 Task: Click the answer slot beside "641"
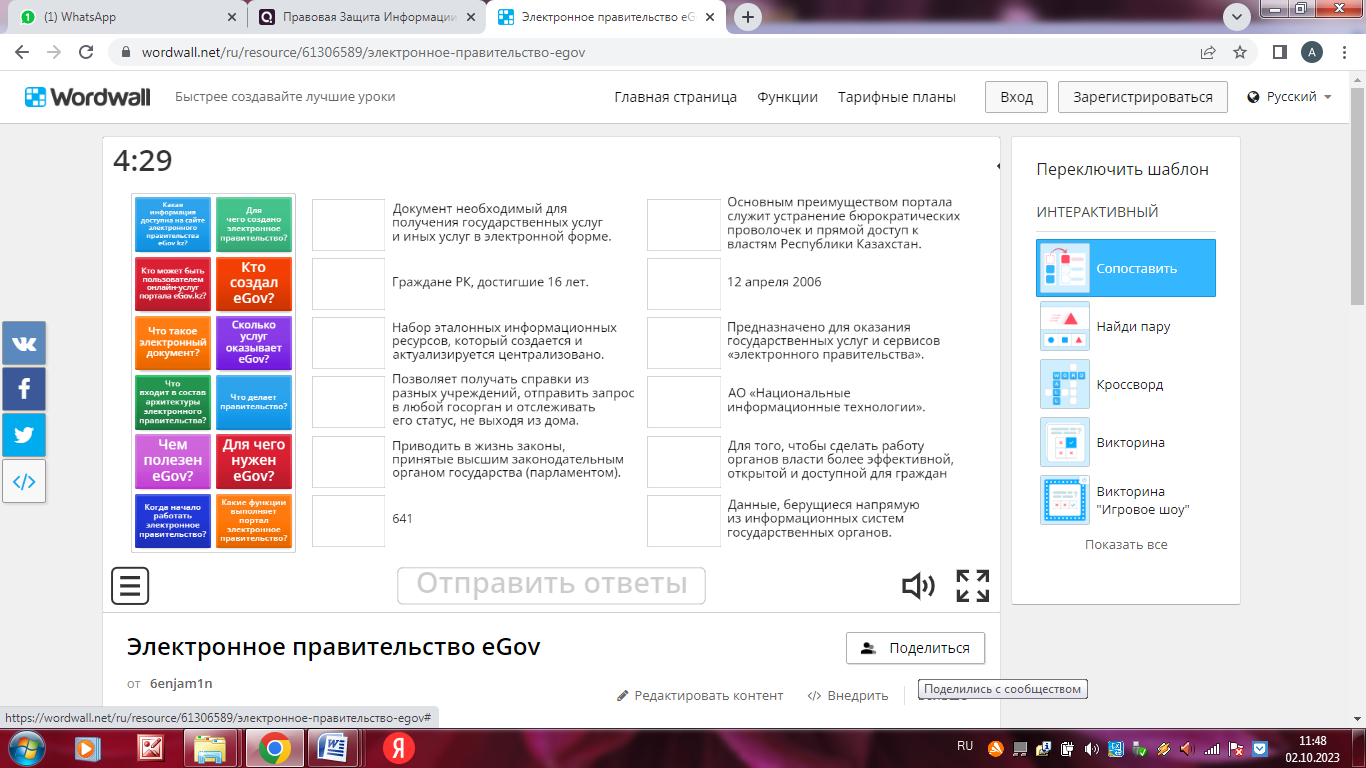[x=348, y=521]
